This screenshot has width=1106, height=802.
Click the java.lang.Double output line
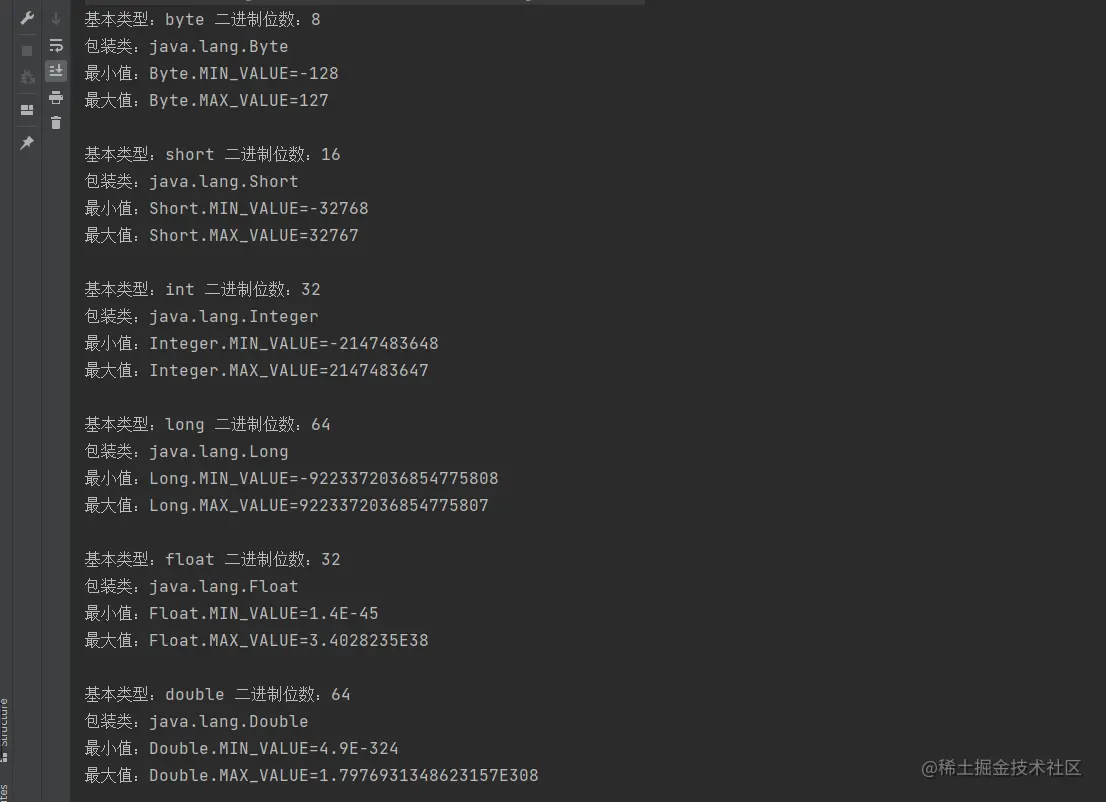click(x=228, y=721)
